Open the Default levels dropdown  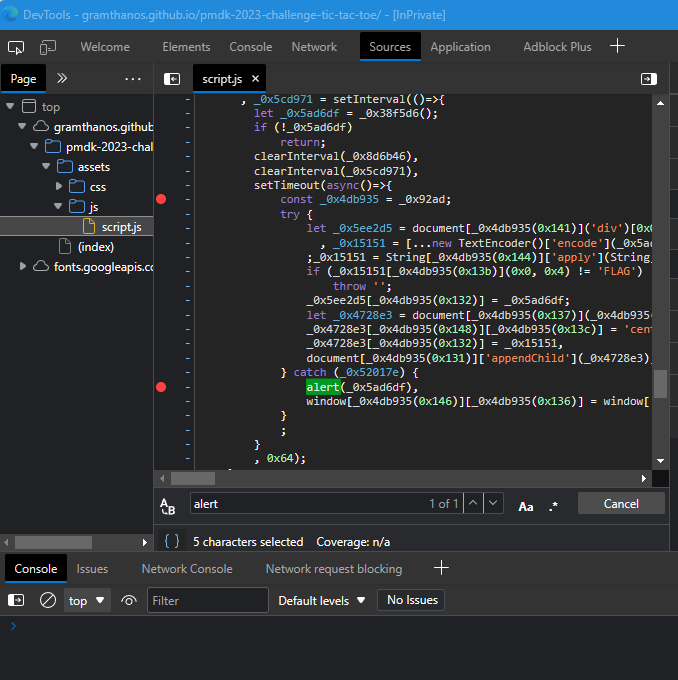point(321,600)
